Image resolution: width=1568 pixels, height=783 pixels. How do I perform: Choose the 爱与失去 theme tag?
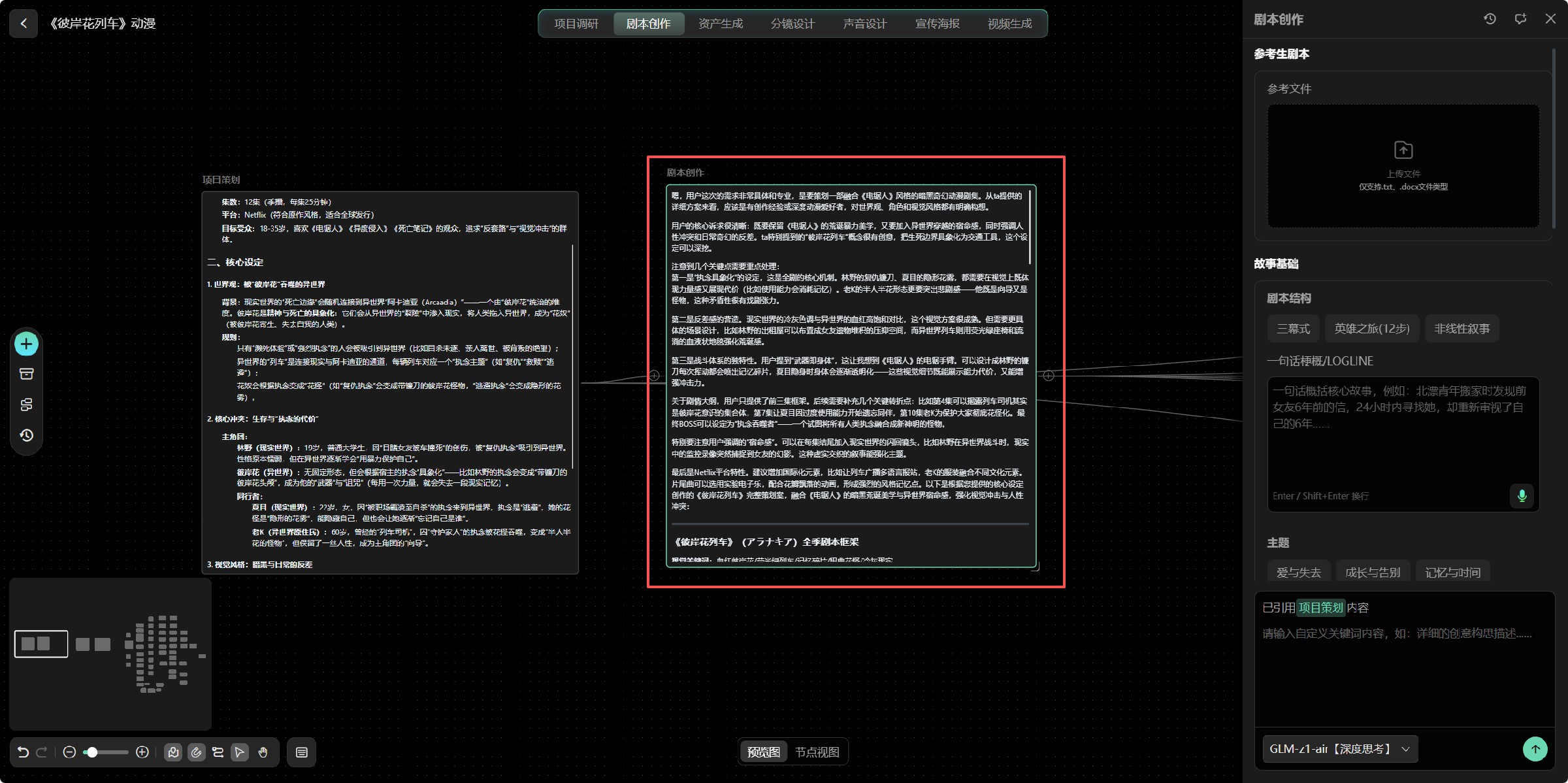click(x=1299, y=573)
